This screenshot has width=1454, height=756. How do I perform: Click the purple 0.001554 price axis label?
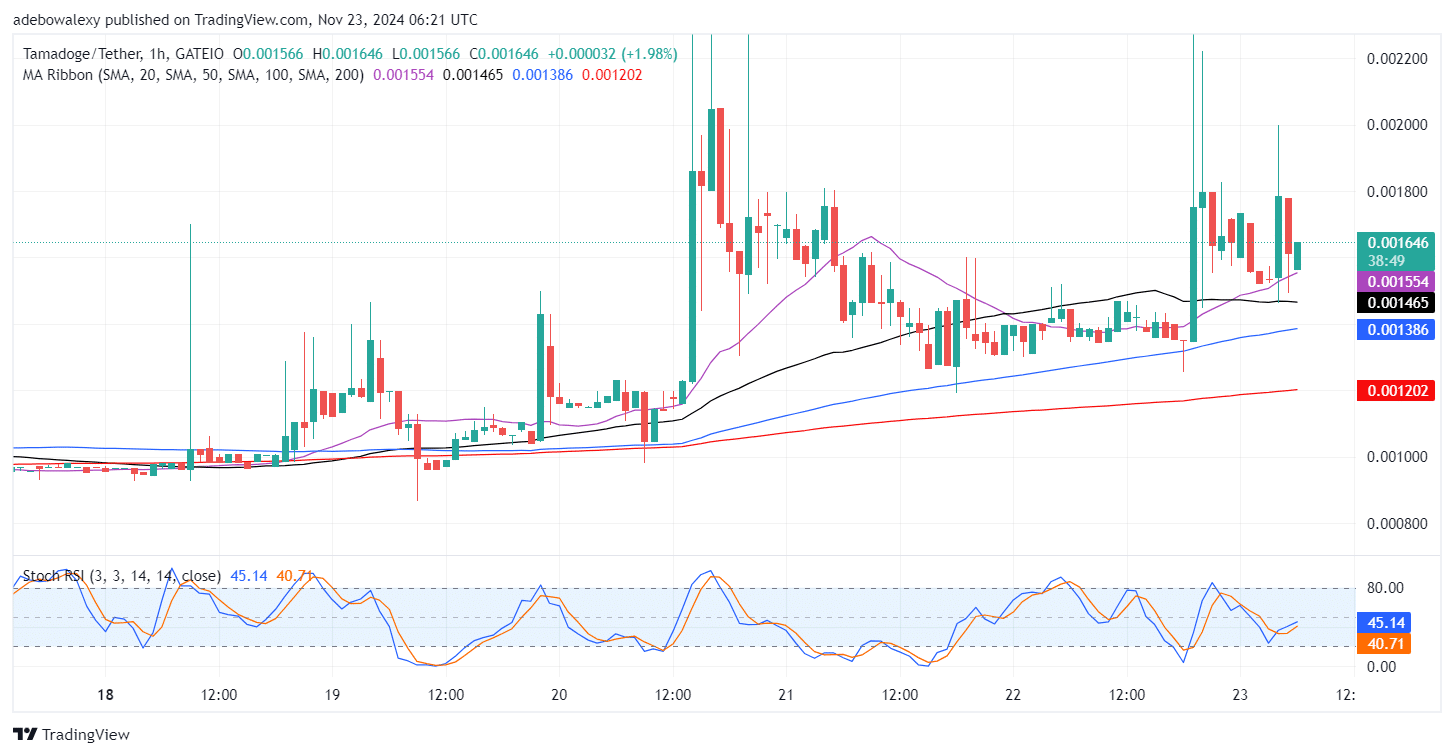[x=1396, y=283]
